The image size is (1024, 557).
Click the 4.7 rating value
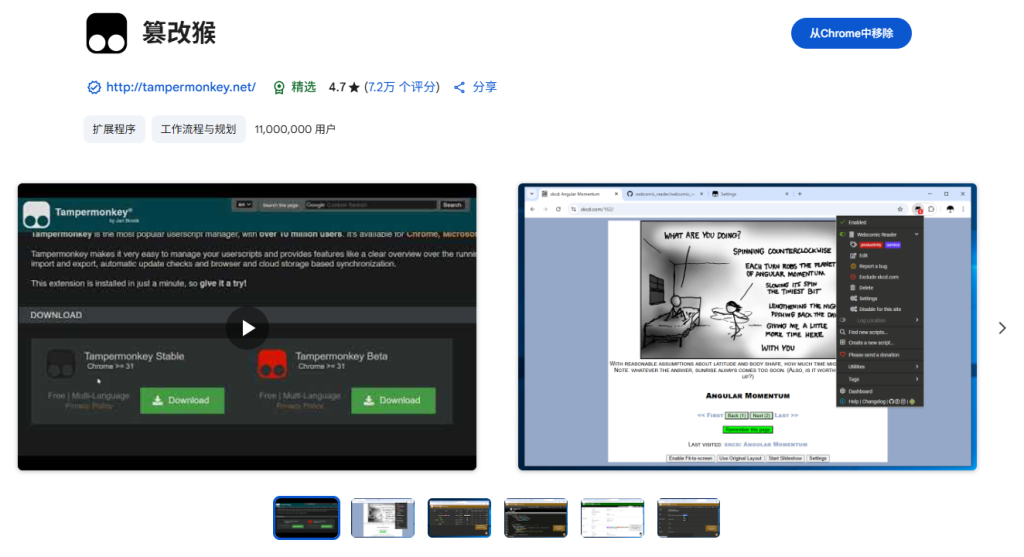(337, 87)
